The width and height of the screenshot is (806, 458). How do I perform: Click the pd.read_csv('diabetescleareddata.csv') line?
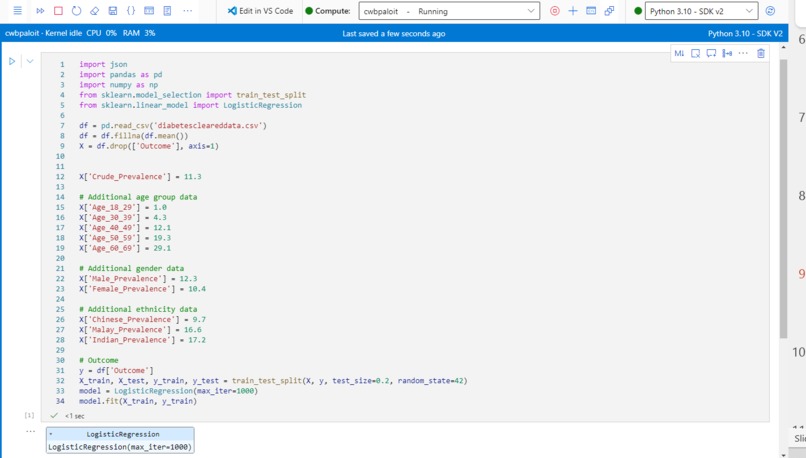[x=173, y=125]
